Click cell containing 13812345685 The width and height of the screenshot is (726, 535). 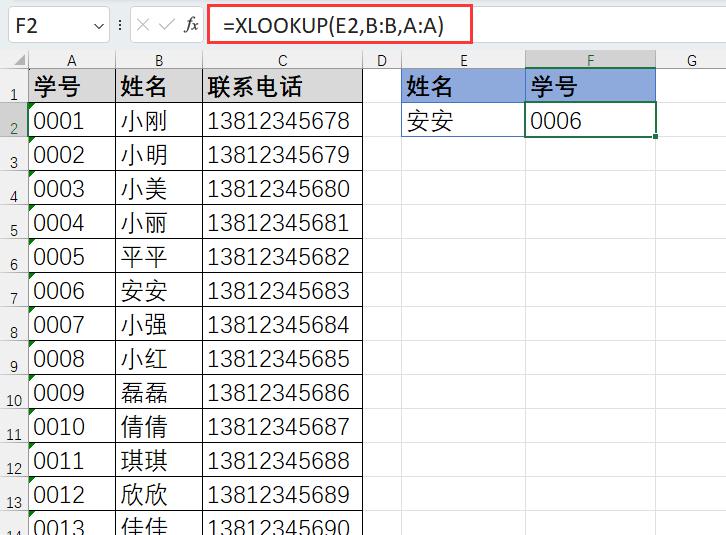(x=282, y=358)
